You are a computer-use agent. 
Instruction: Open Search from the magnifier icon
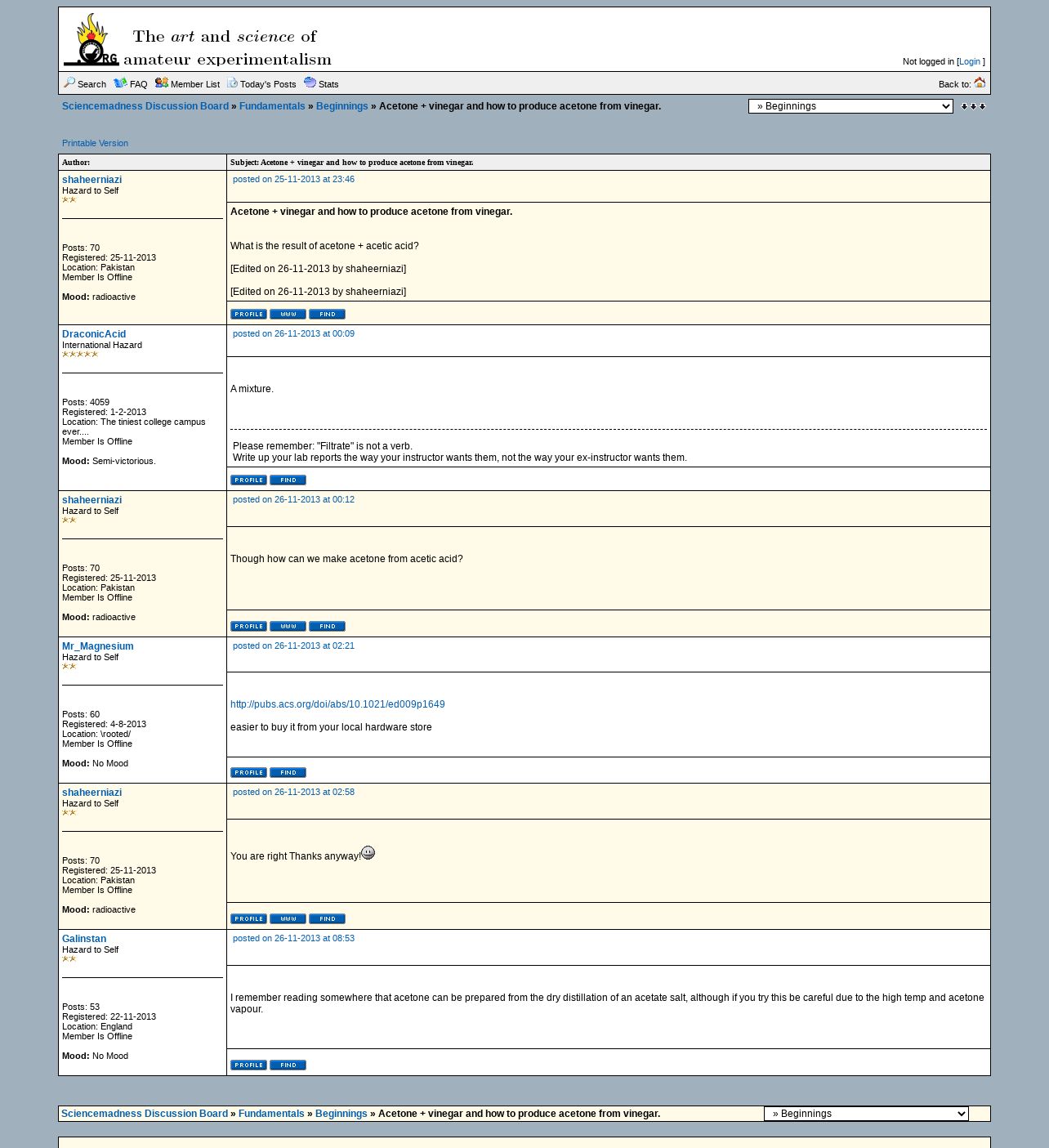click(x=69, y=83)
